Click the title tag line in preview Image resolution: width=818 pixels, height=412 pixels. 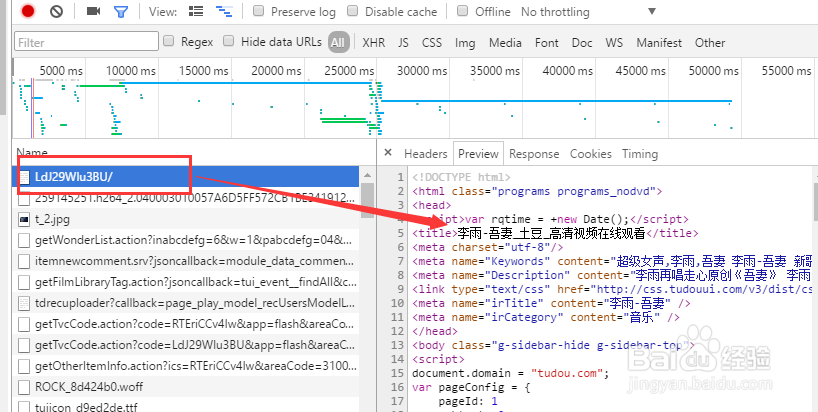click(555, 233)
